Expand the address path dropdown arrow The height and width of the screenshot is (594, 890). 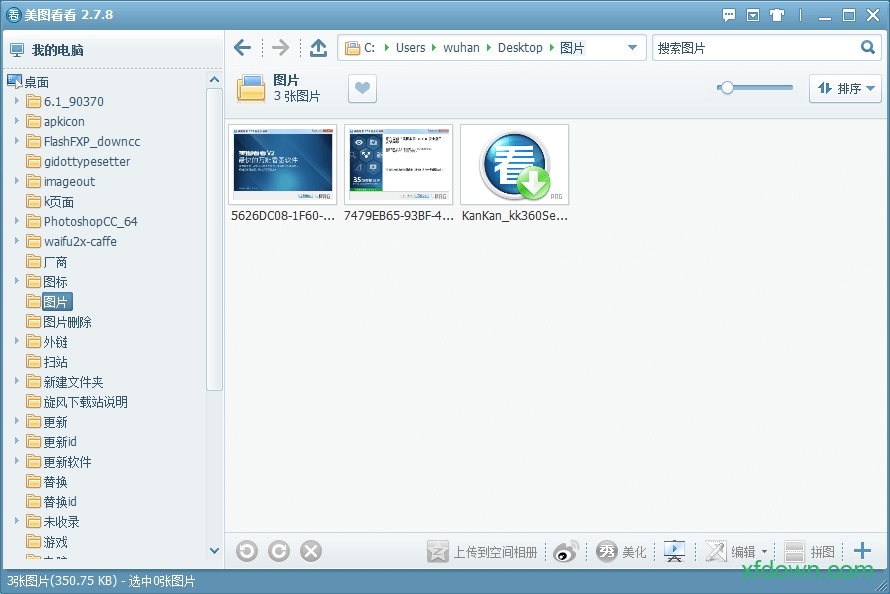[632, 48]
